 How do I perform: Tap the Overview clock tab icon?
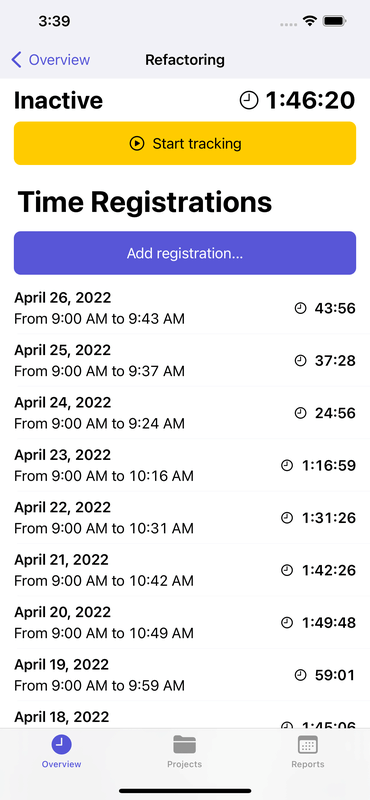point(61,745)
